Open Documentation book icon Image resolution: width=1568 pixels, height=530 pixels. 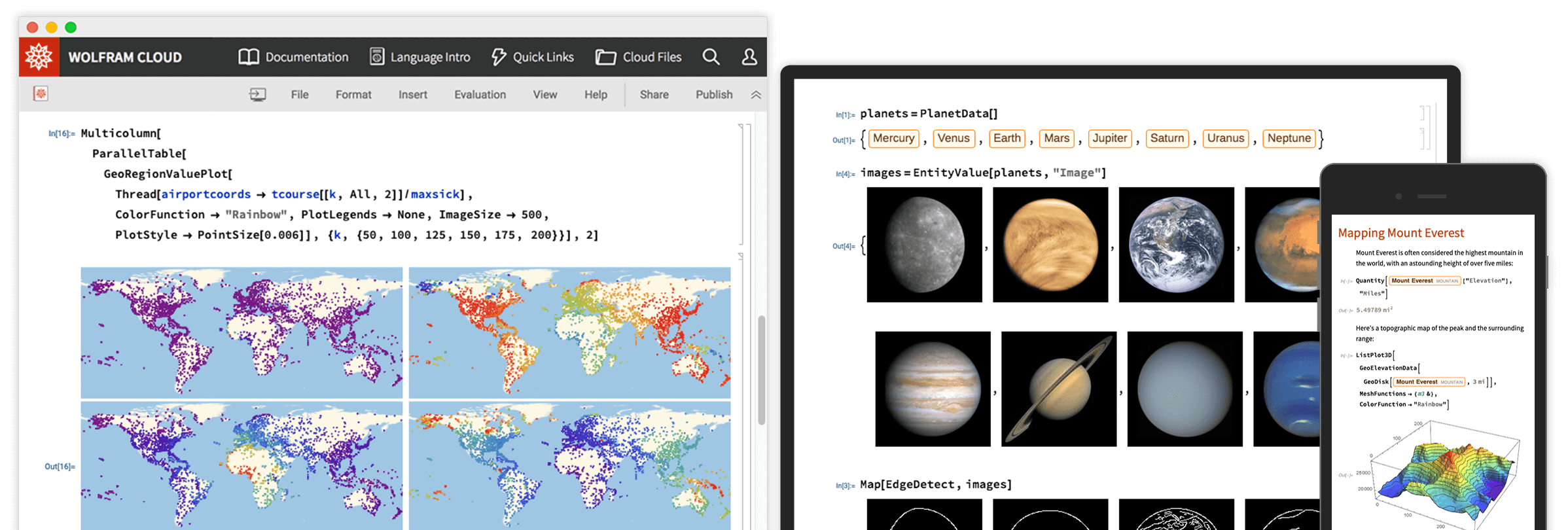(249, 57)
